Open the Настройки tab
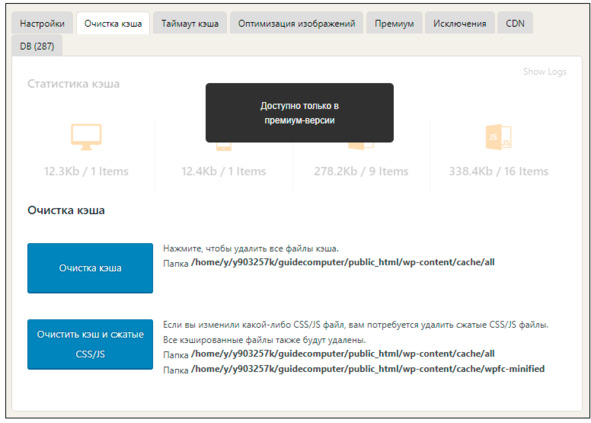This screenshot has width=591, height=423. click(x=42, y=23)
